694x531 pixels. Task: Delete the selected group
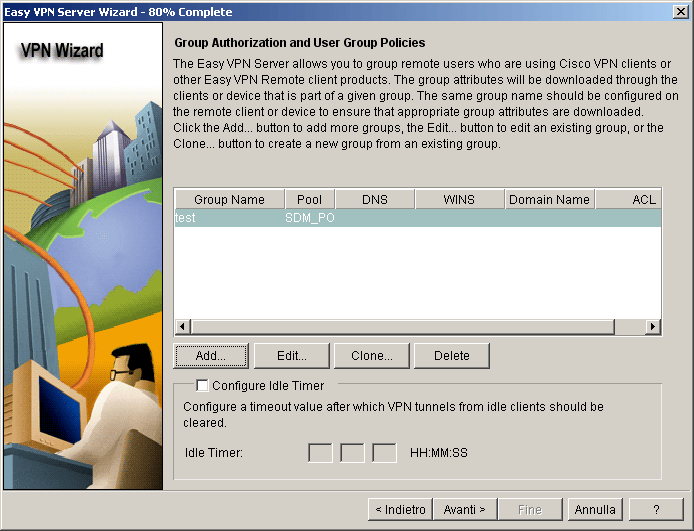click(x=451, y=356)
